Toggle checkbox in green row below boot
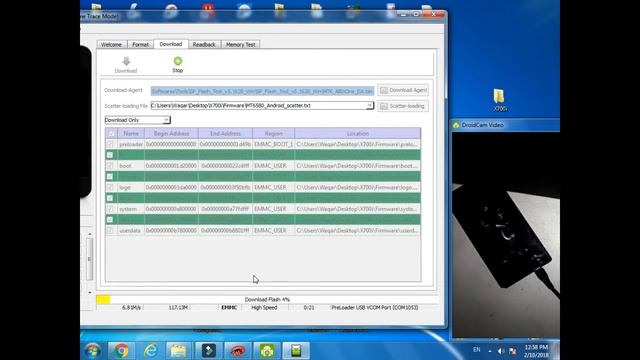 pyautogui.click(x=110, y=177)
